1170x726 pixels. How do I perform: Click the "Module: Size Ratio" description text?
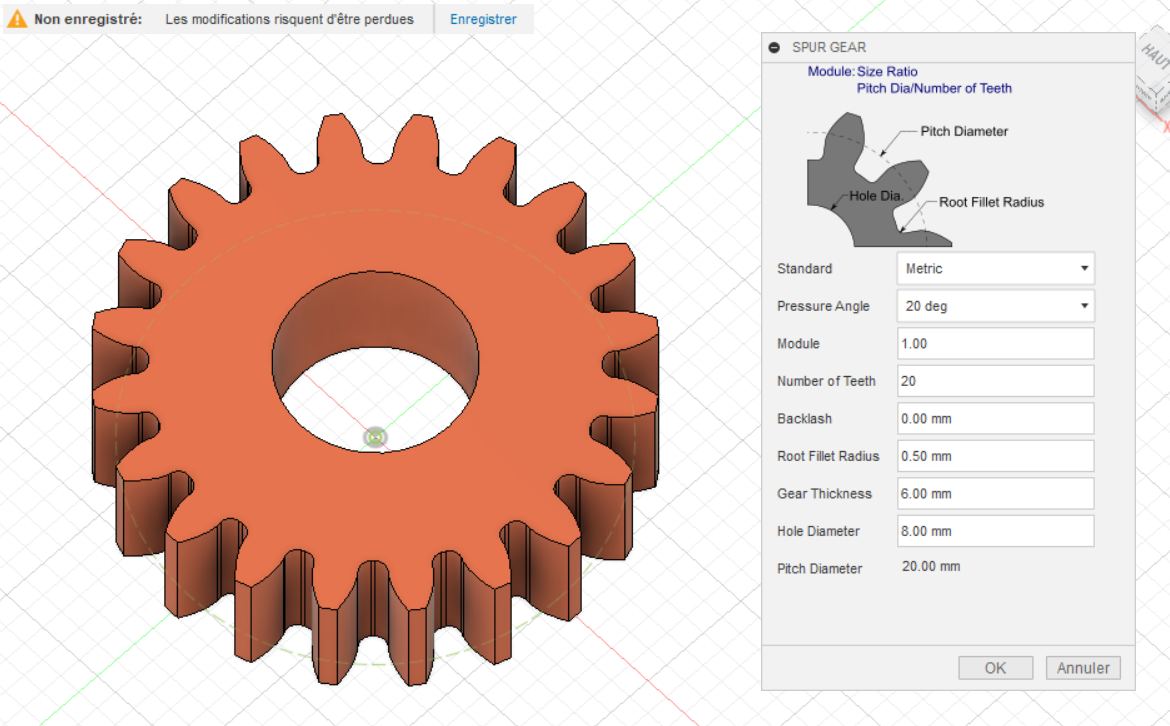coord(863,72)
